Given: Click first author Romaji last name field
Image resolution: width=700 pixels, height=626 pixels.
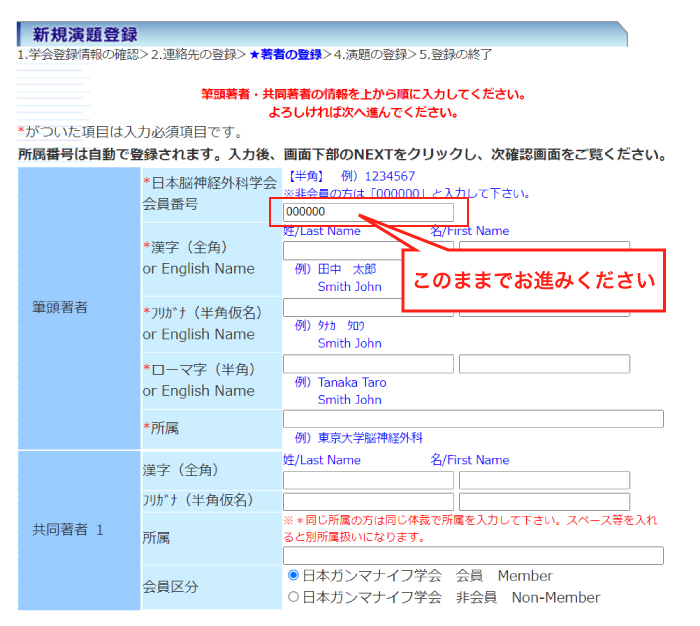Looking at the screenshot, I should (x=368, y=364).
